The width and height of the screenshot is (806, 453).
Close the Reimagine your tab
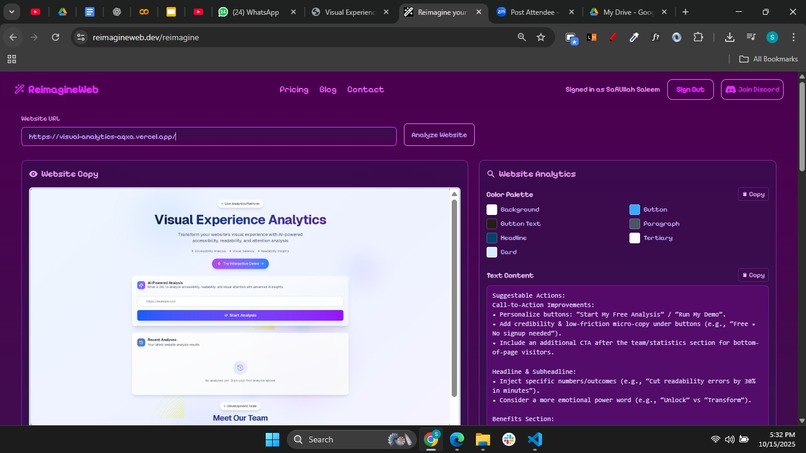click(479, 12)
